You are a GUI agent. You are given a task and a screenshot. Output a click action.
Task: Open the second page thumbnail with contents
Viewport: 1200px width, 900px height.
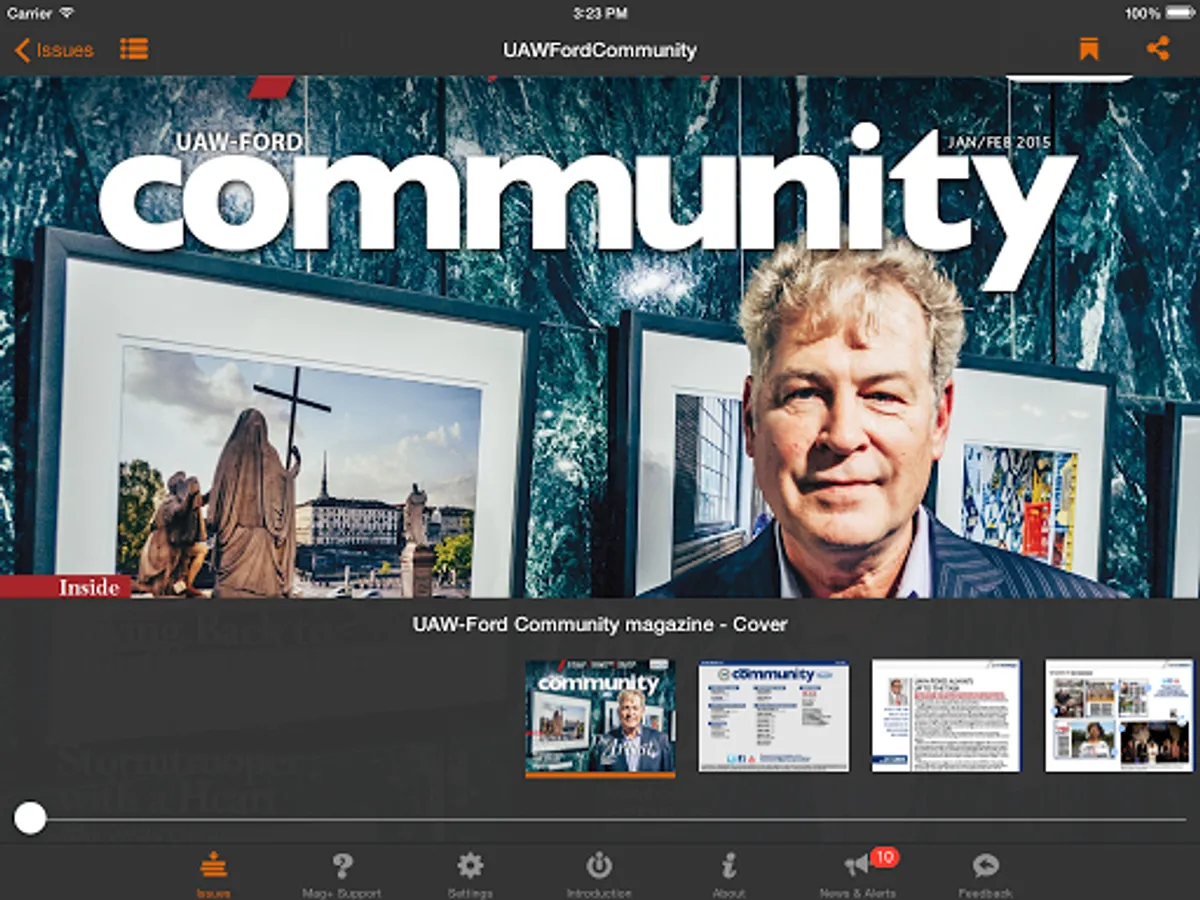pyautogui.click(x=774, y=715)
